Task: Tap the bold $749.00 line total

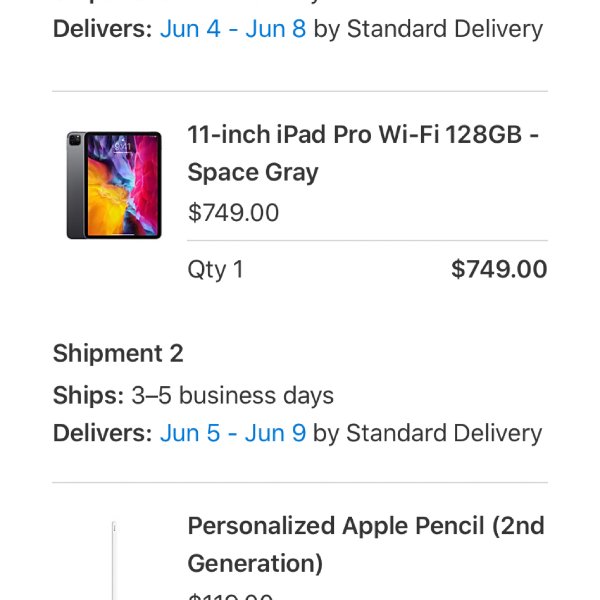Action: click(x=499, y=269)
